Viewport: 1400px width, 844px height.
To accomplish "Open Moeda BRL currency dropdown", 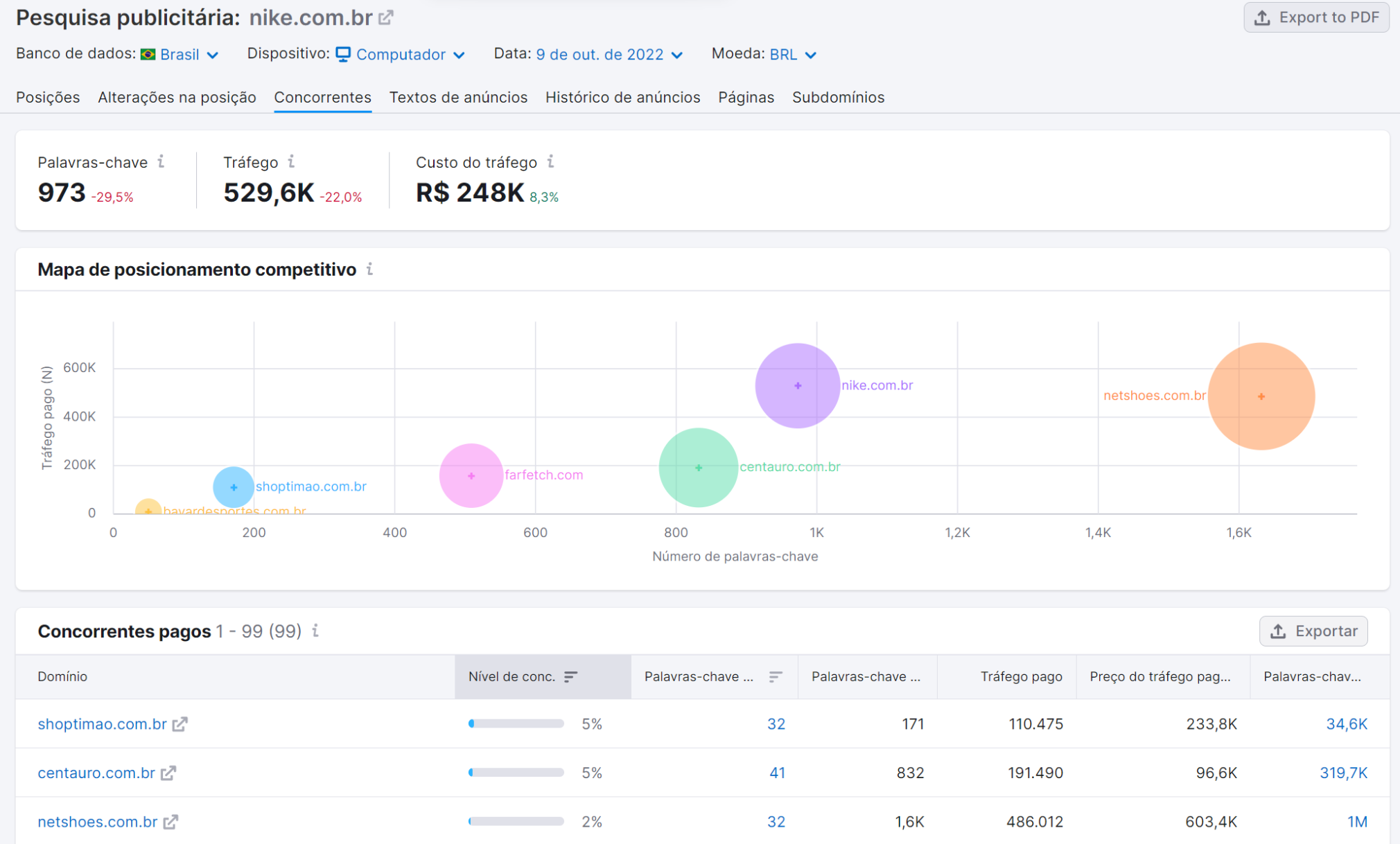I will pyautogui.click(x=793, y=54).
